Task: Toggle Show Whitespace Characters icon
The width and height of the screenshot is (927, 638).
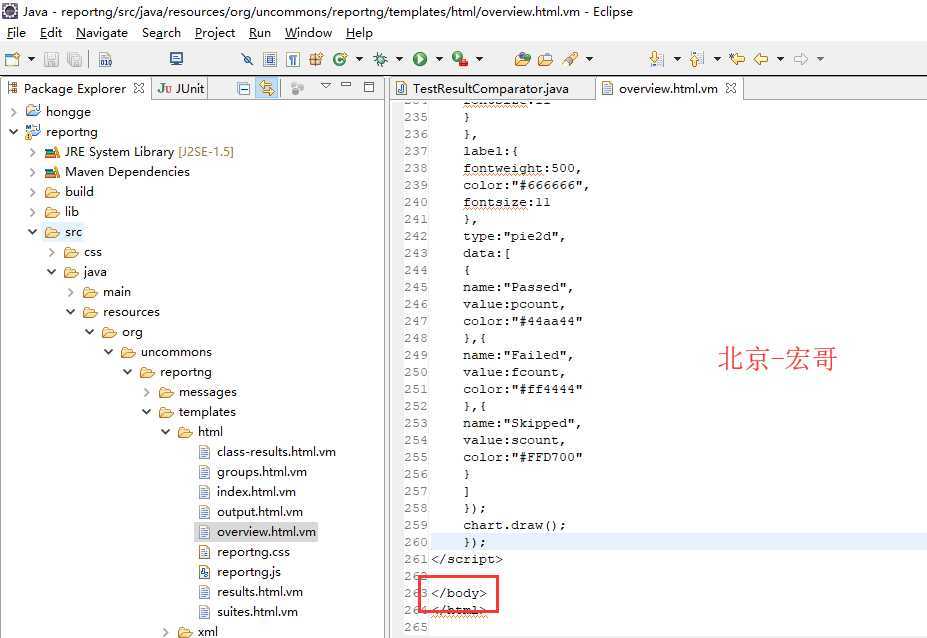Action: coord(293,59)
